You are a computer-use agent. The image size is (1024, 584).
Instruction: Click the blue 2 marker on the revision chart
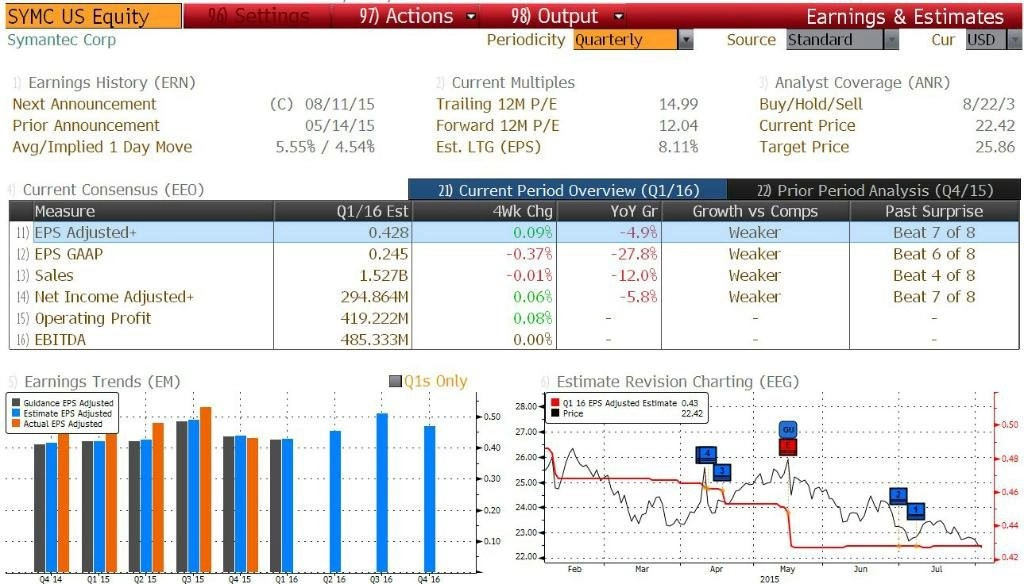point(899,495)
